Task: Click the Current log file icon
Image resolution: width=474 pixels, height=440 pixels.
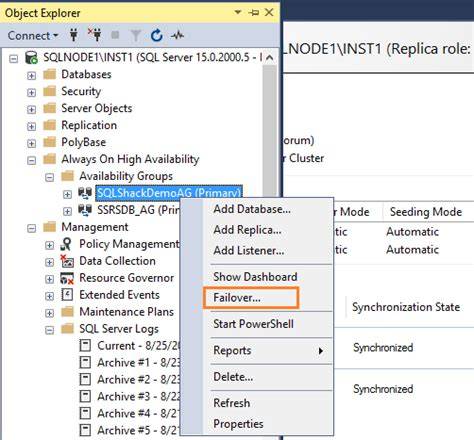Action: click(85, 345)
